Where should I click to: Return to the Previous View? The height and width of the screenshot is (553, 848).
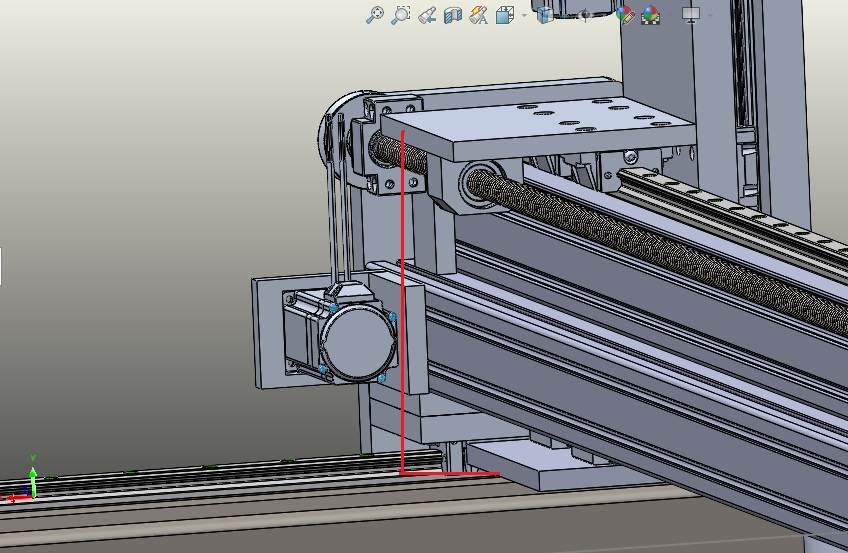[x=427, y=15]
